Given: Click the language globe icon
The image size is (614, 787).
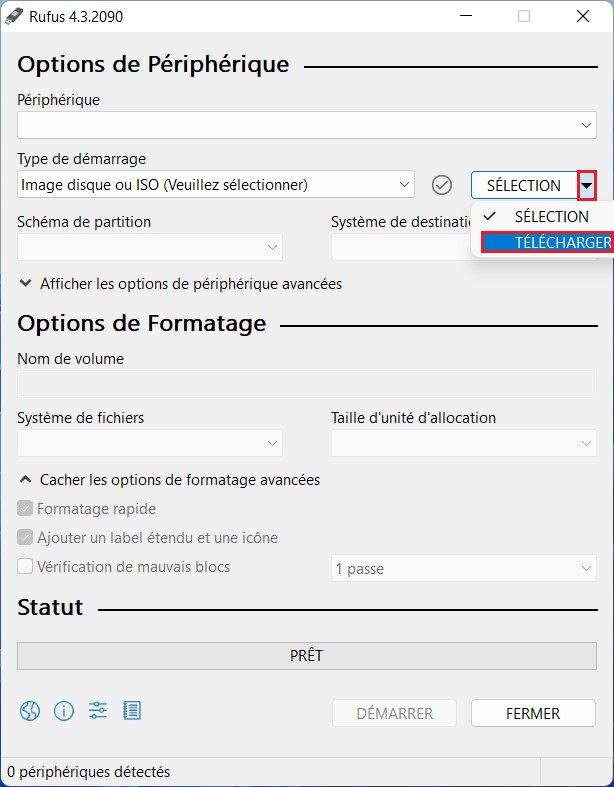Looking at the screenshot, I should coord(29,711).
